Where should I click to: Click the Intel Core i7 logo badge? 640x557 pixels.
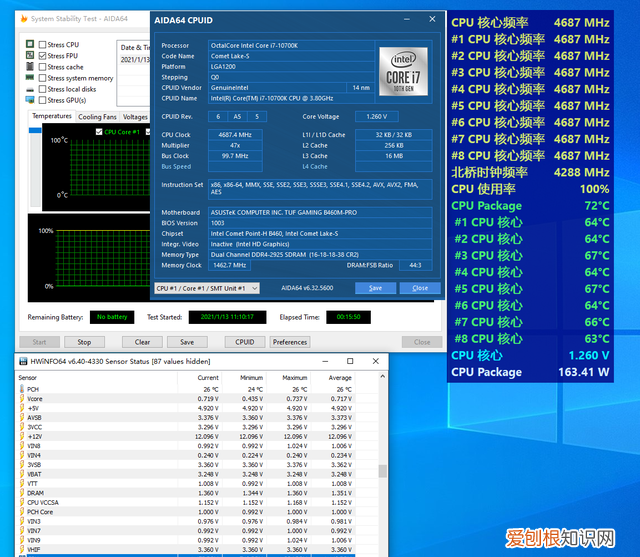pos(403,71)
